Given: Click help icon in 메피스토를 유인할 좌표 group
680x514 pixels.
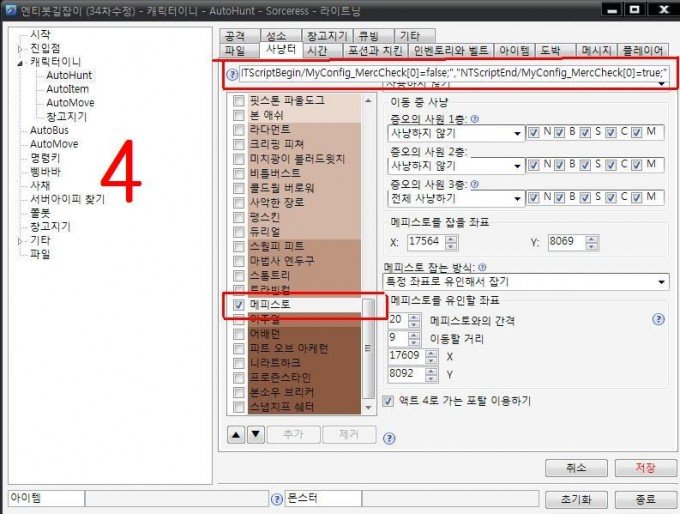Looking at the screenshot, I should click(658, 320).
